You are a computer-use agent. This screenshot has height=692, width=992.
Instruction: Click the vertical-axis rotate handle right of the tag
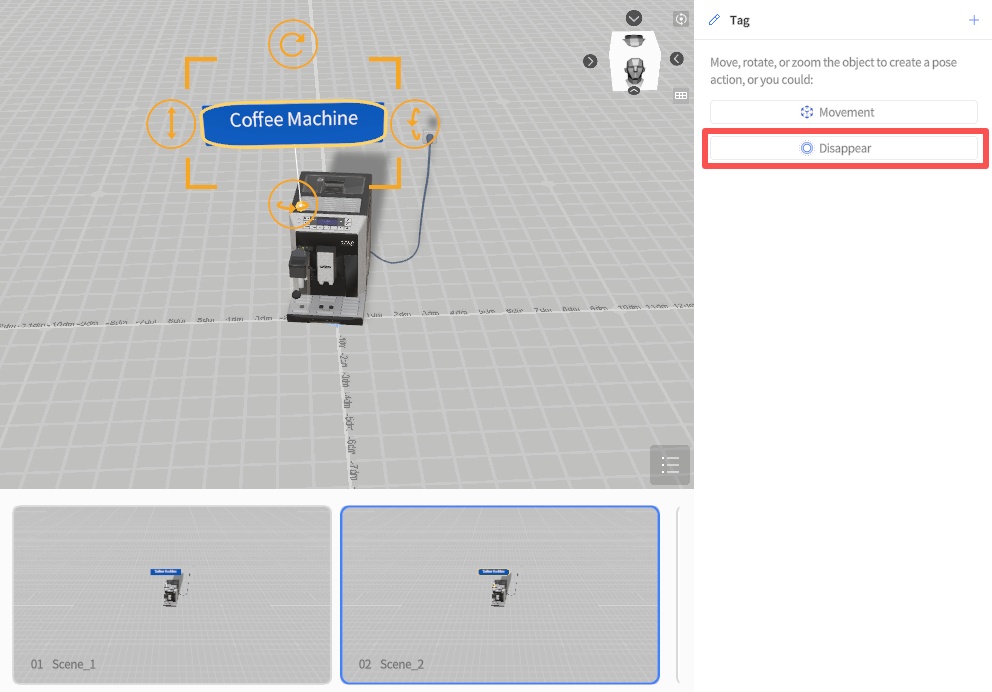(414, 123)
